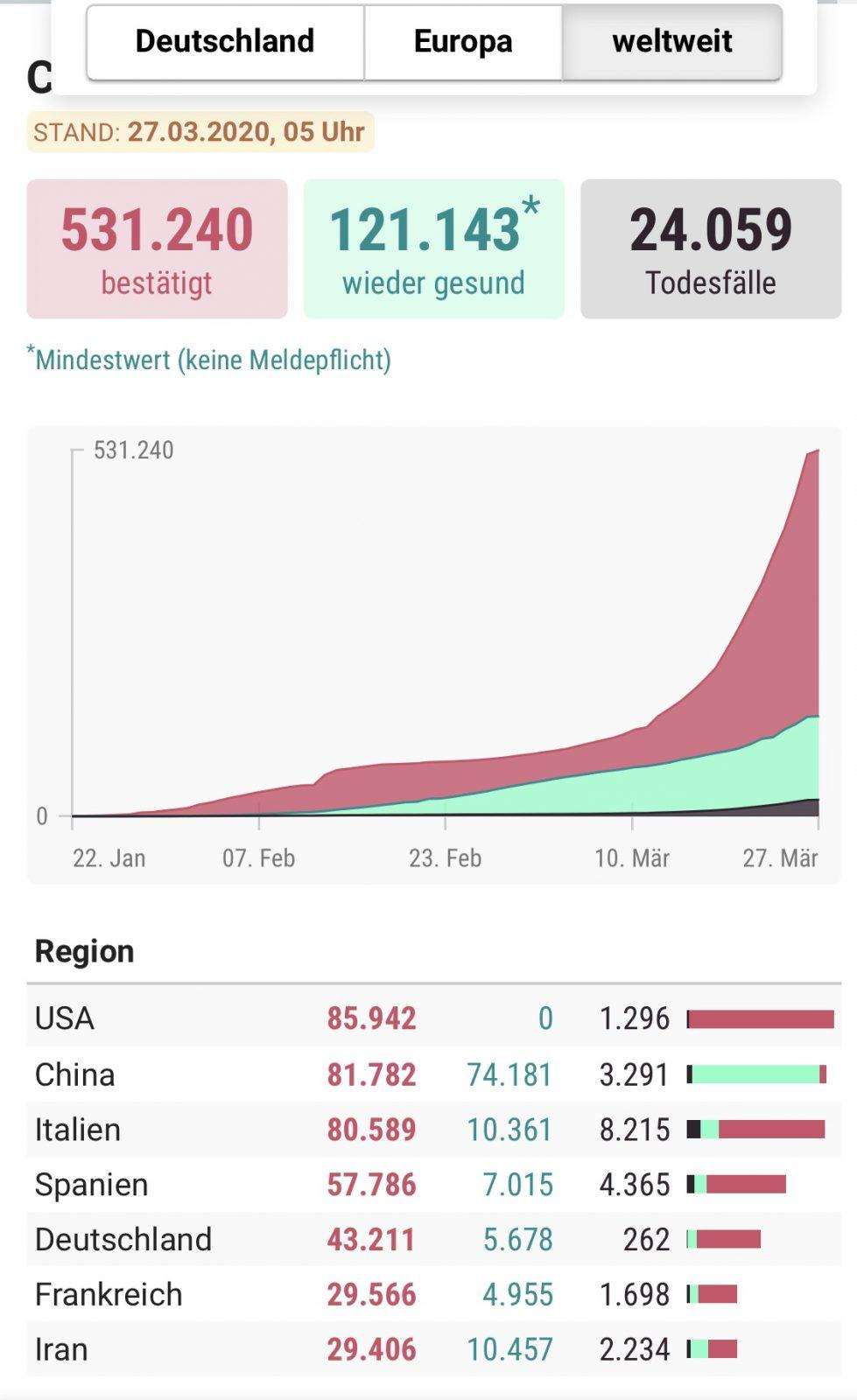The height and width of the screenshot is (1400, 857).
Task: Click the 27. Mär chart marker
Action: pyautogui.click(x=780, y=857)
